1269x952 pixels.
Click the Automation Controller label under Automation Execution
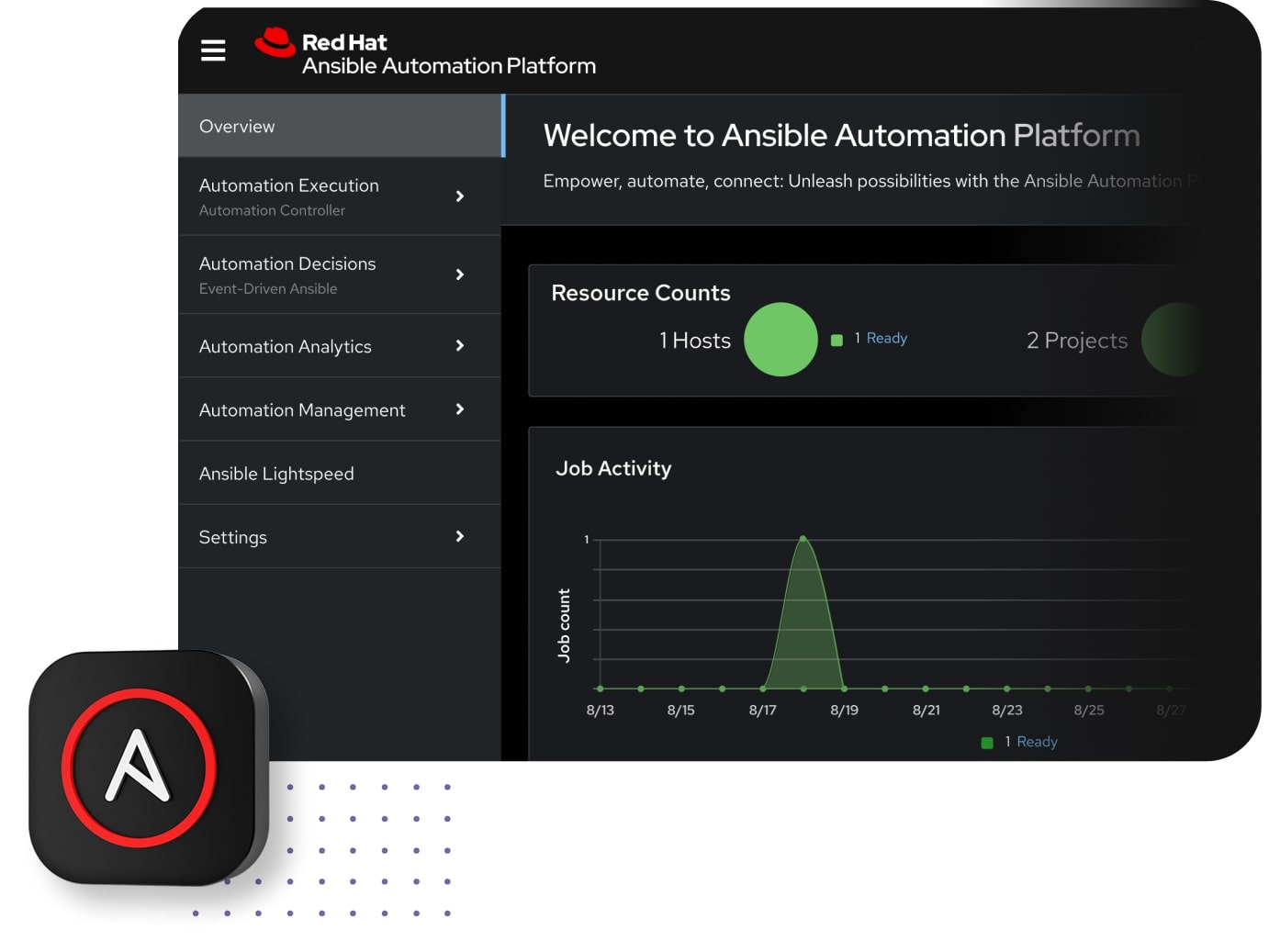pos(272,210)
